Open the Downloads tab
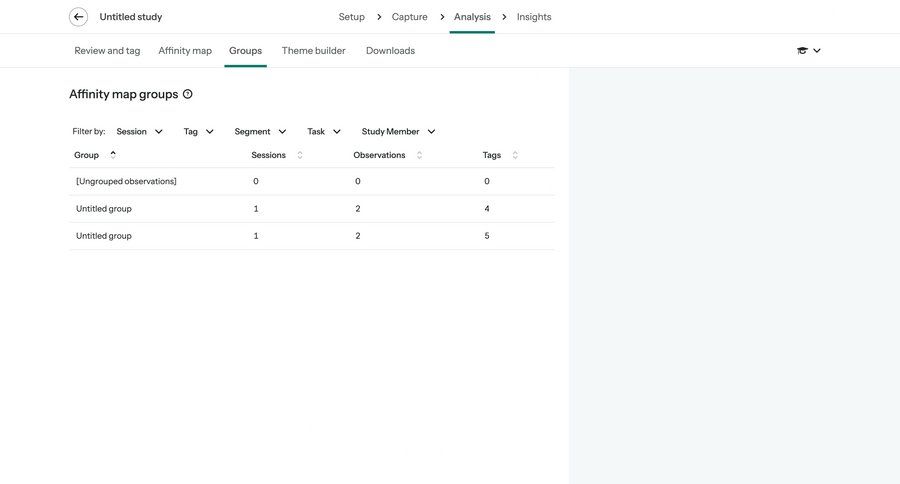The width and height of the screenshot is (900, 484). [x=390, y=51]
